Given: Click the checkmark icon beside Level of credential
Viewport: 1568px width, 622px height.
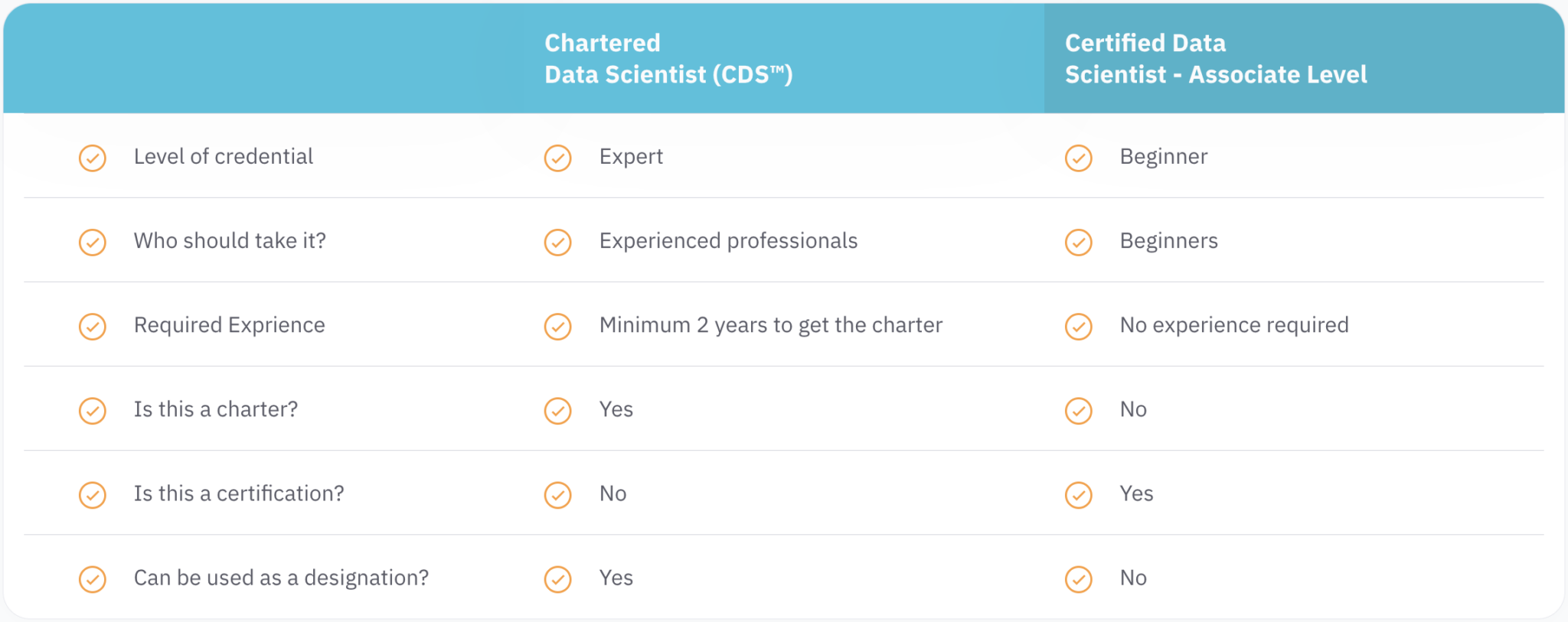Looking at the screenshot, I should click(93, 158).
